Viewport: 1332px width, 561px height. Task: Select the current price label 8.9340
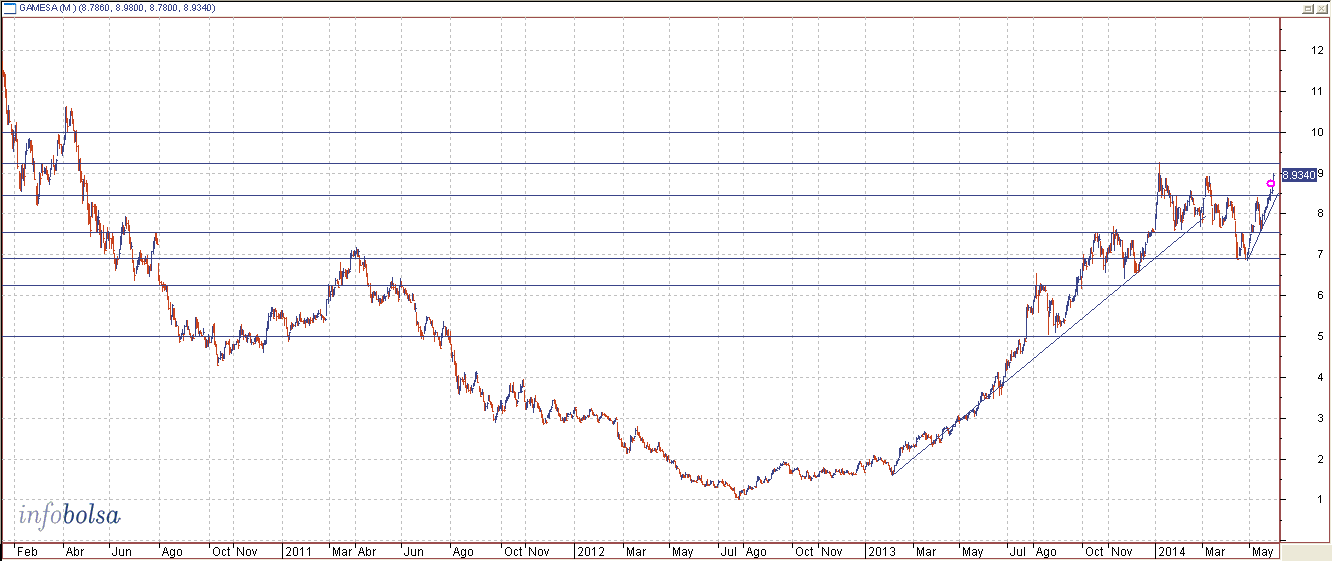(1297, 174)
